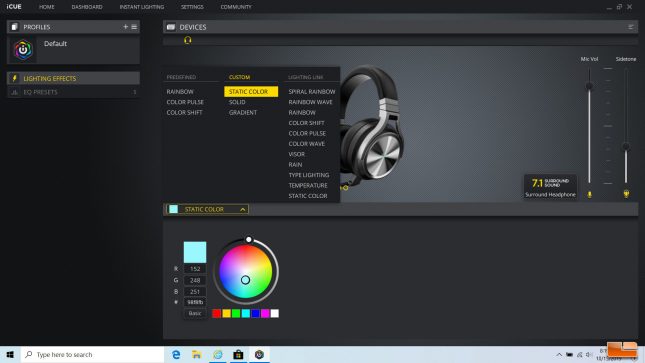The width and height of the screenshot is (645, 363).
Task: Open the profiles hamburger menu
Action: point(134,27)
